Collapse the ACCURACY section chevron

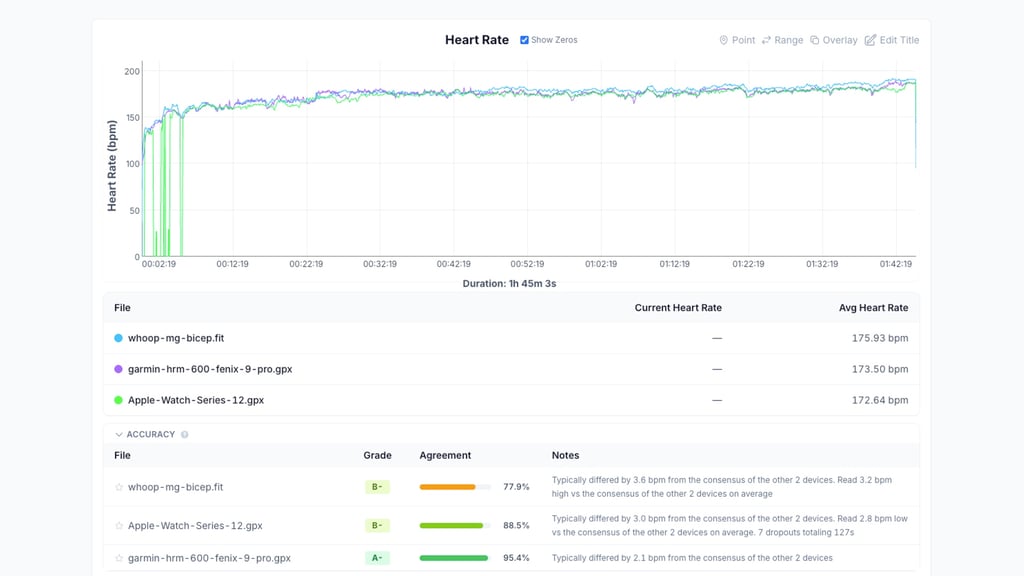119,434
